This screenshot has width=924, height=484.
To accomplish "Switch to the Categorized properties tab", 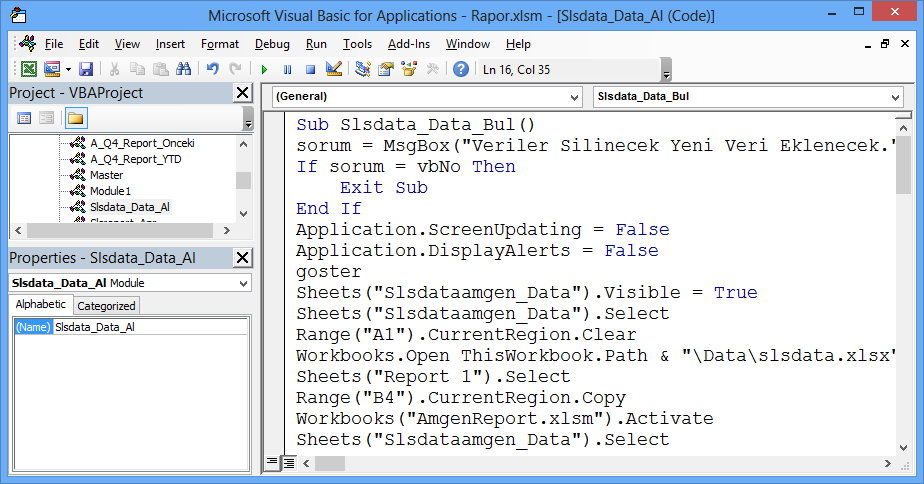I will [x=106, y=306].
